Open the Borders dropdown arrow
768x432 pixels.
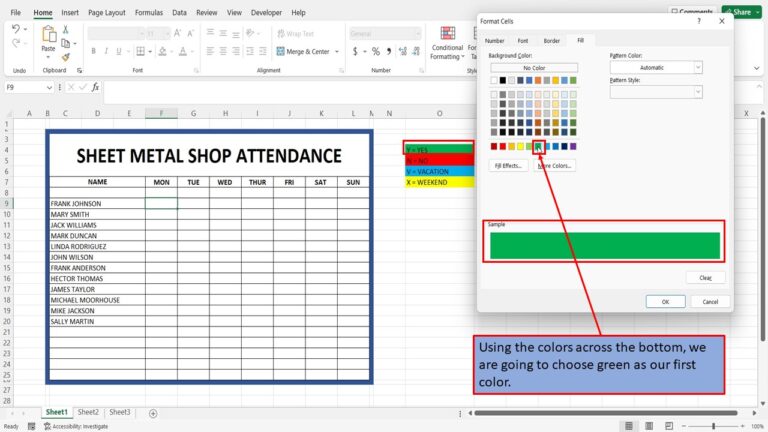point(149,51)
